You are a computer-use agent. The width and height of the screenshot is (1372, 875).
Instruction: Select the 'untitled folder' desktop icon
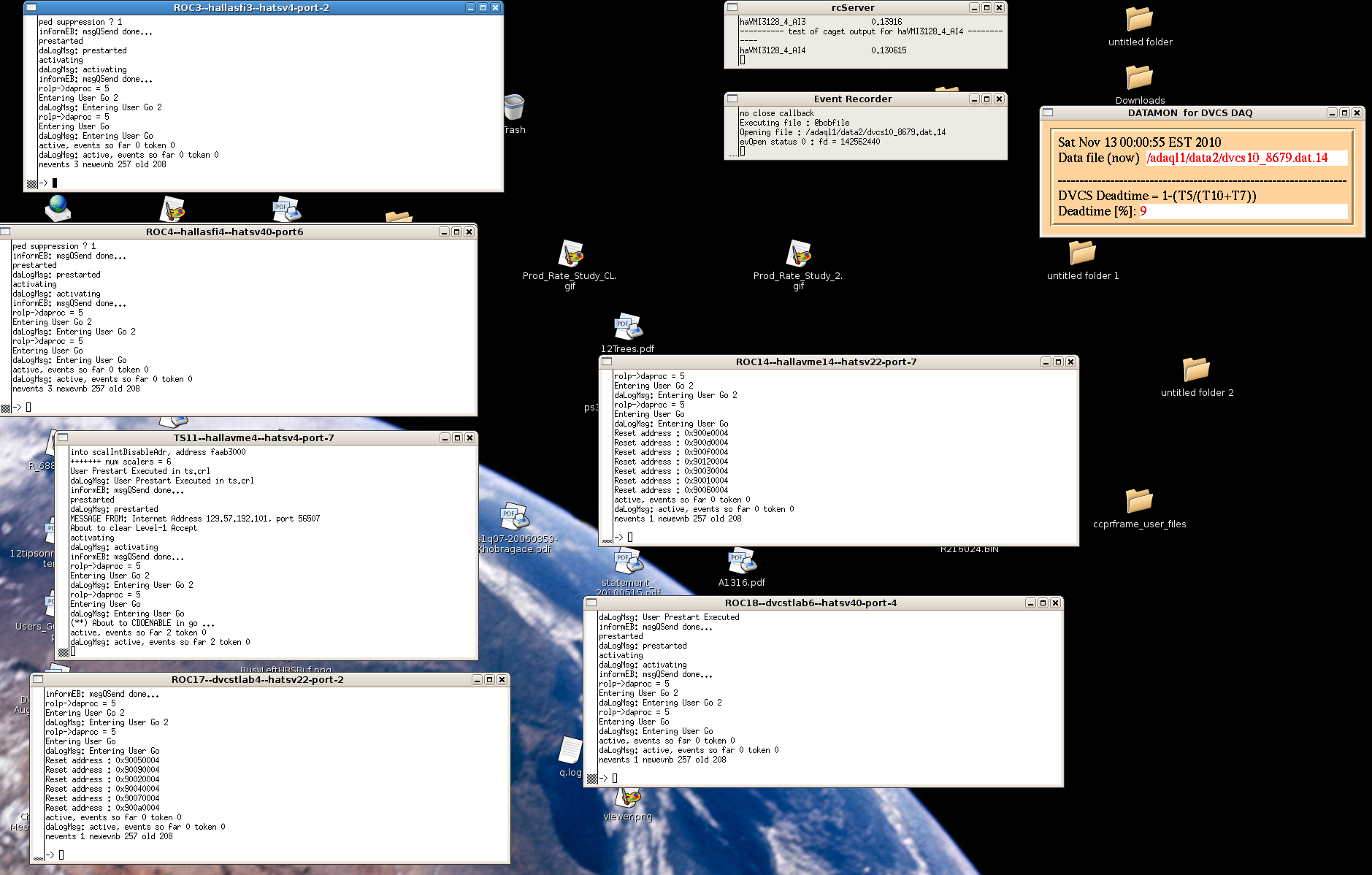click(1139, 19)
